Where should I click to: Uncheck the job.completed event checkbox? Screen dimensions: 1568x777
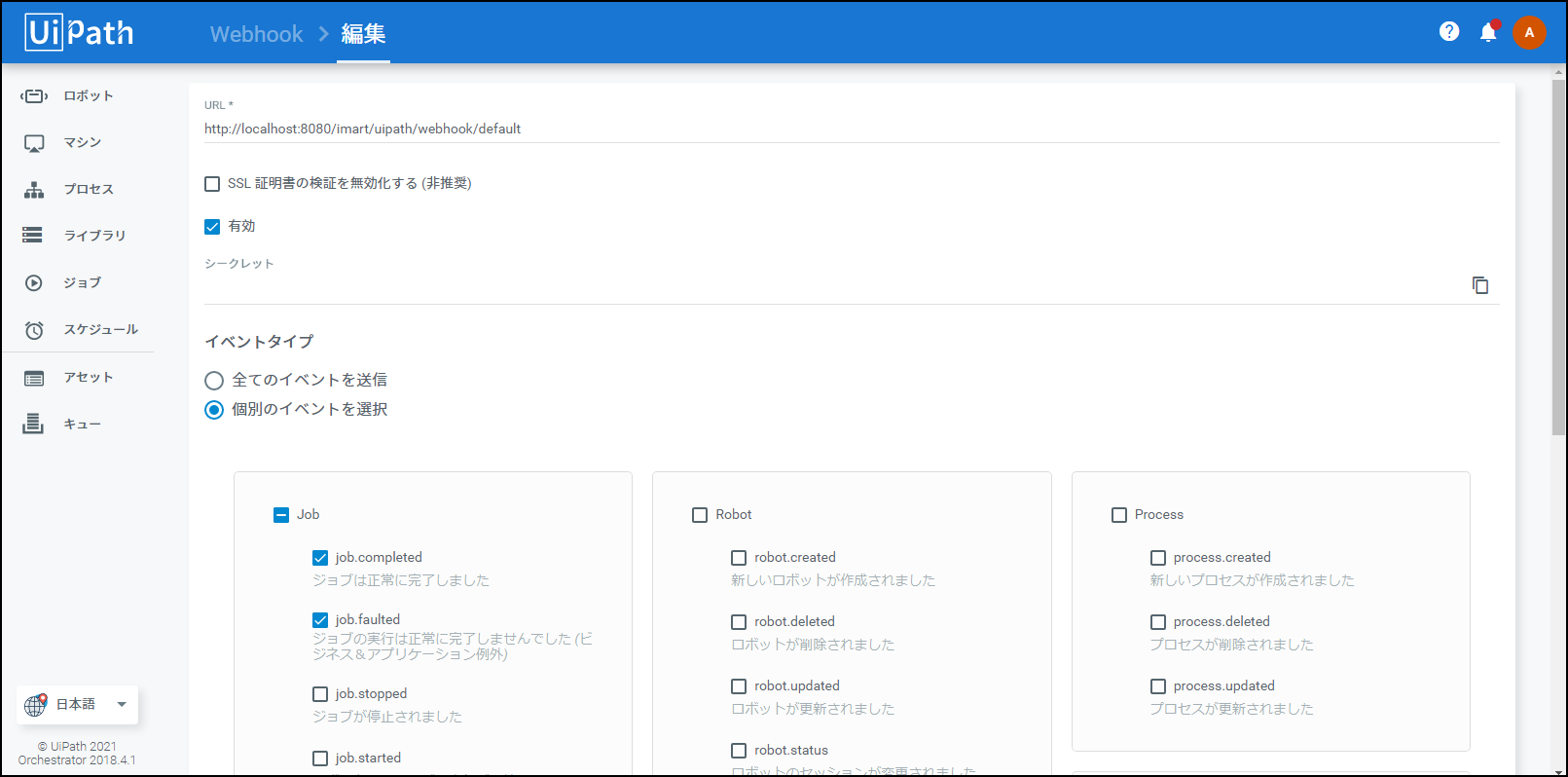tap(320, 558)
